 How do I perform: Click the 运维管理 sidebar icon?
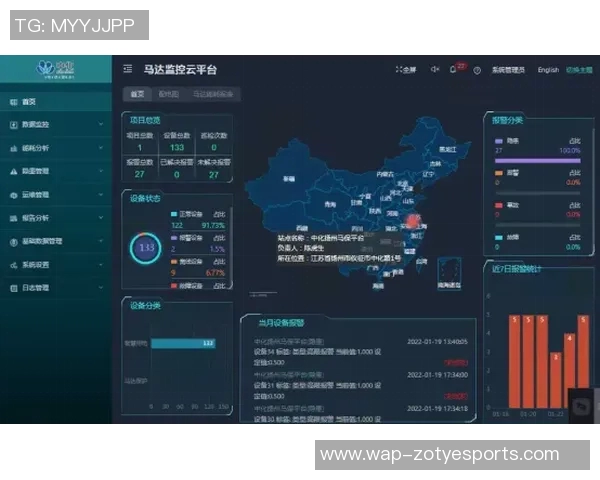pyautogui.click(x=13, y=195)
